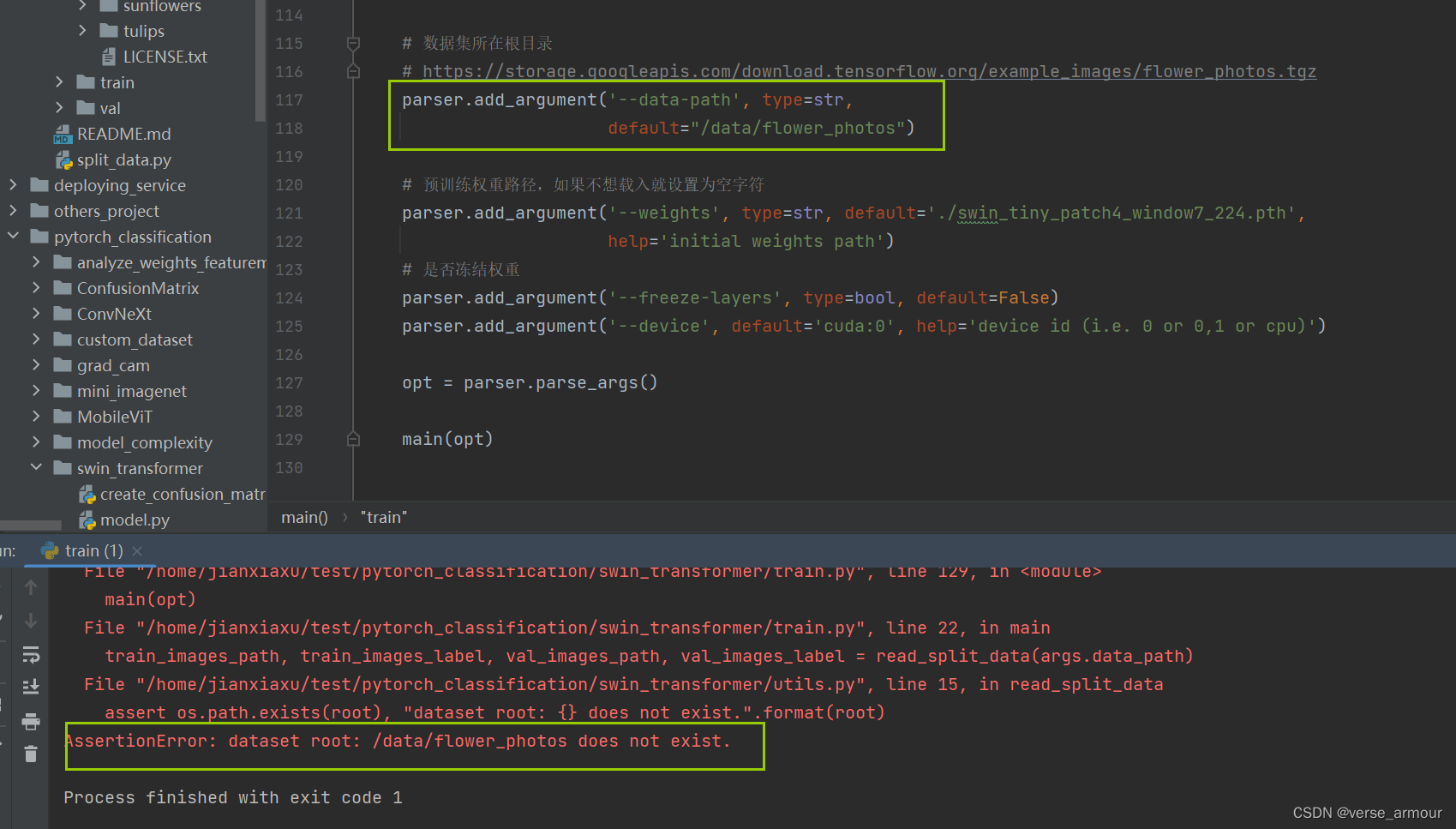The image size is (1456, 829).
Task: Open create_confusion_matrix file
Action: (x=183, y=494)
